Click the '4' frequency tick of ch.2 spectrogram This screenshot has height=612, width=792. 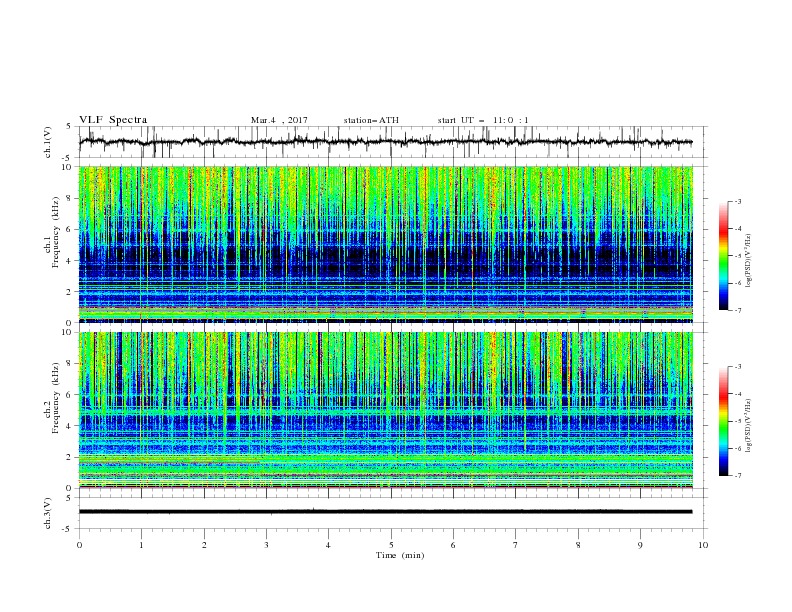point(70,426)
